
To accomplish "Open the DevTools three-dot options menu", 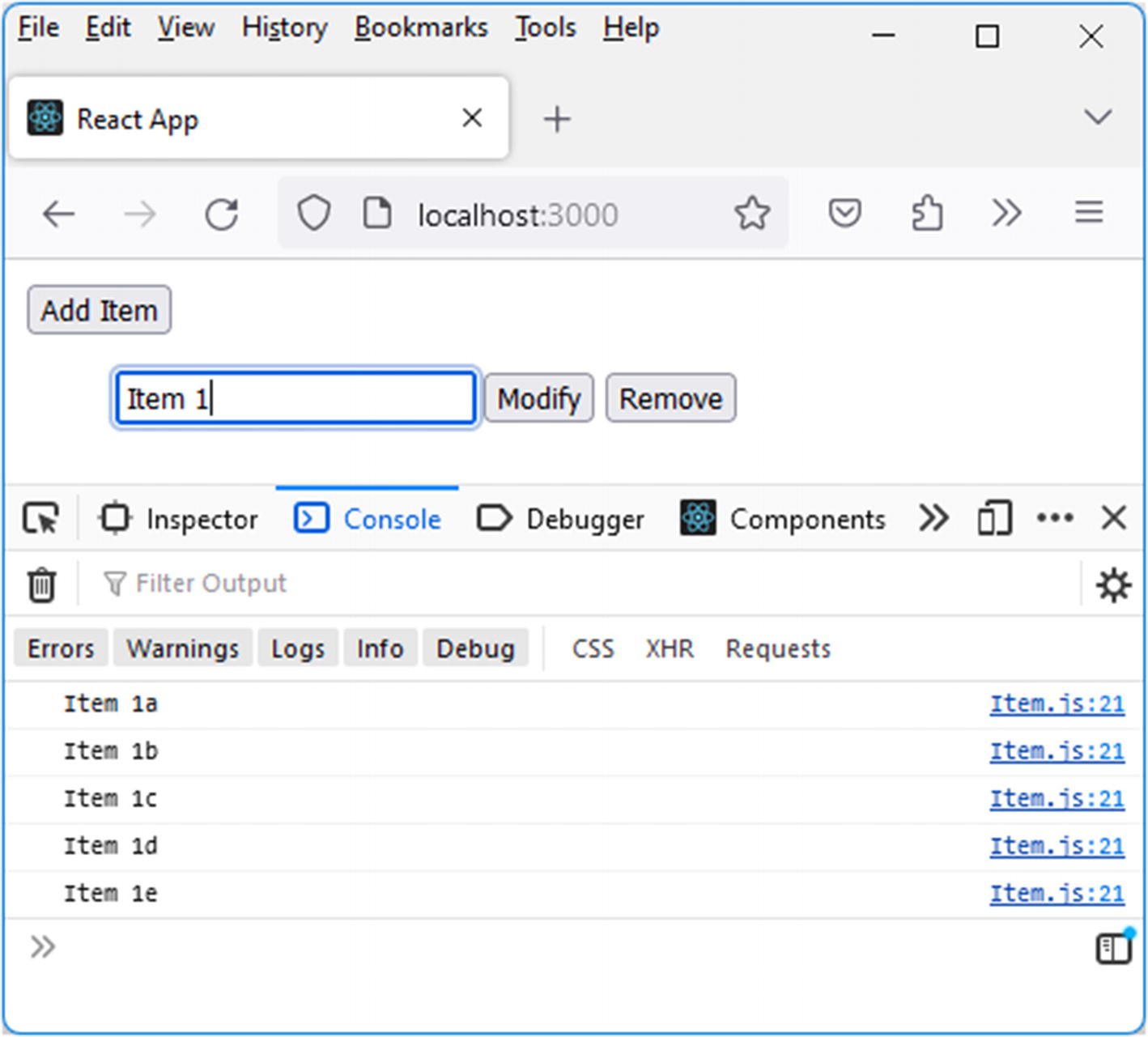I will [1055, 518].
